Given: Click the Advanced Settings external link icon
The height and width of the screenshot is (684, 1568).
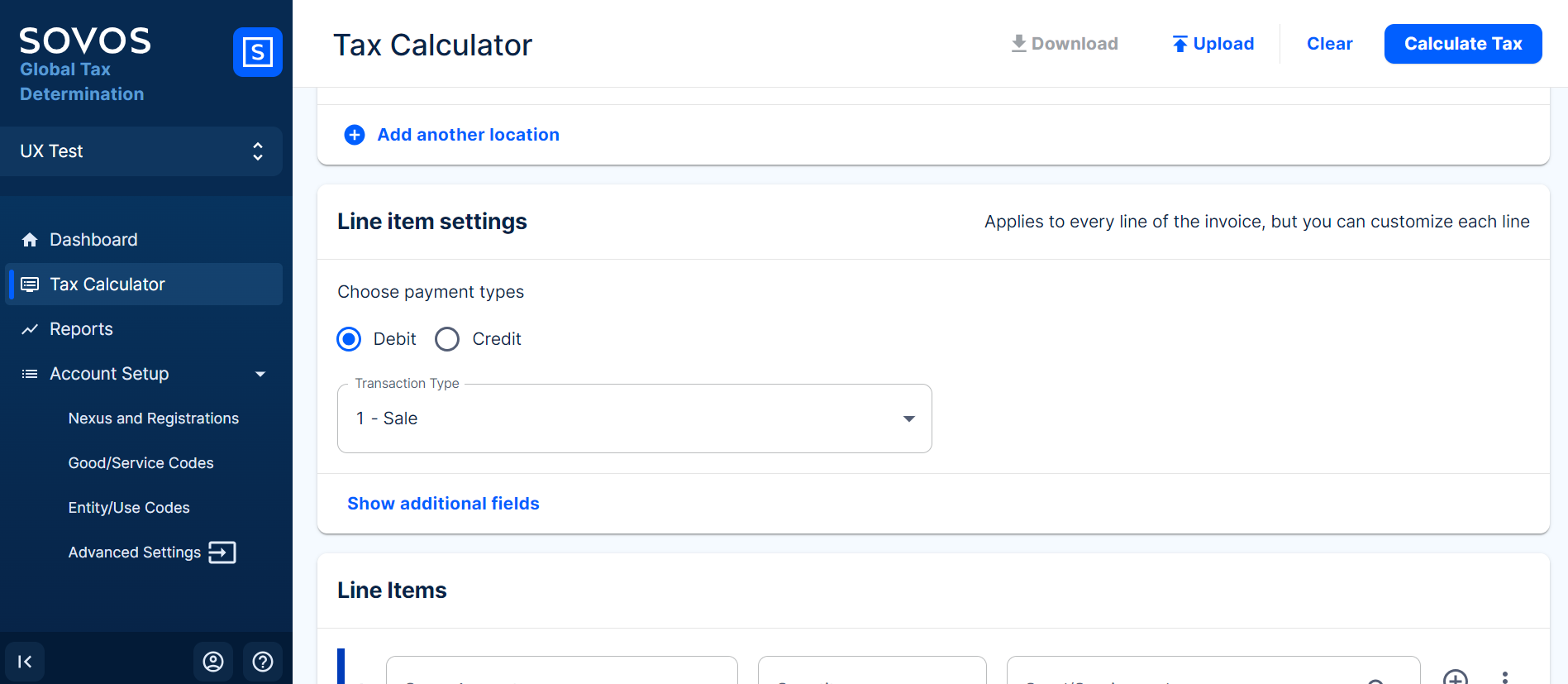Looking at the screenshot, I should point(222,552).
